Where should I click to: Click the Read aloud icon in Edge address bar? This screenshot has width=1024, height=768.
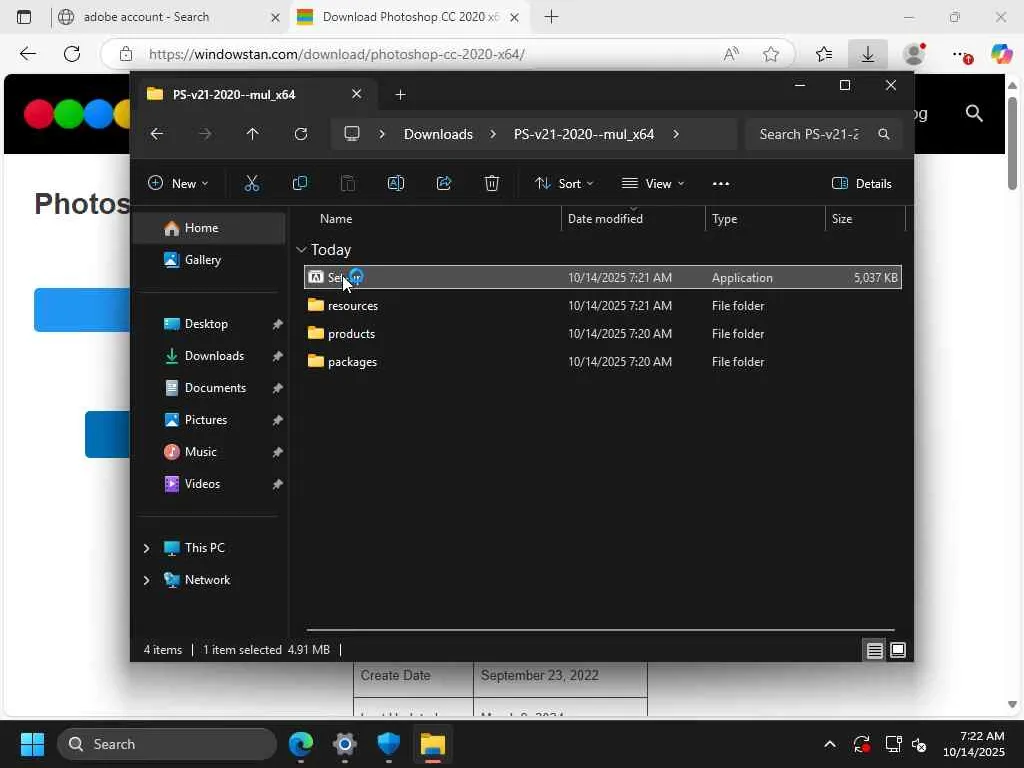(x=731, y=54)
